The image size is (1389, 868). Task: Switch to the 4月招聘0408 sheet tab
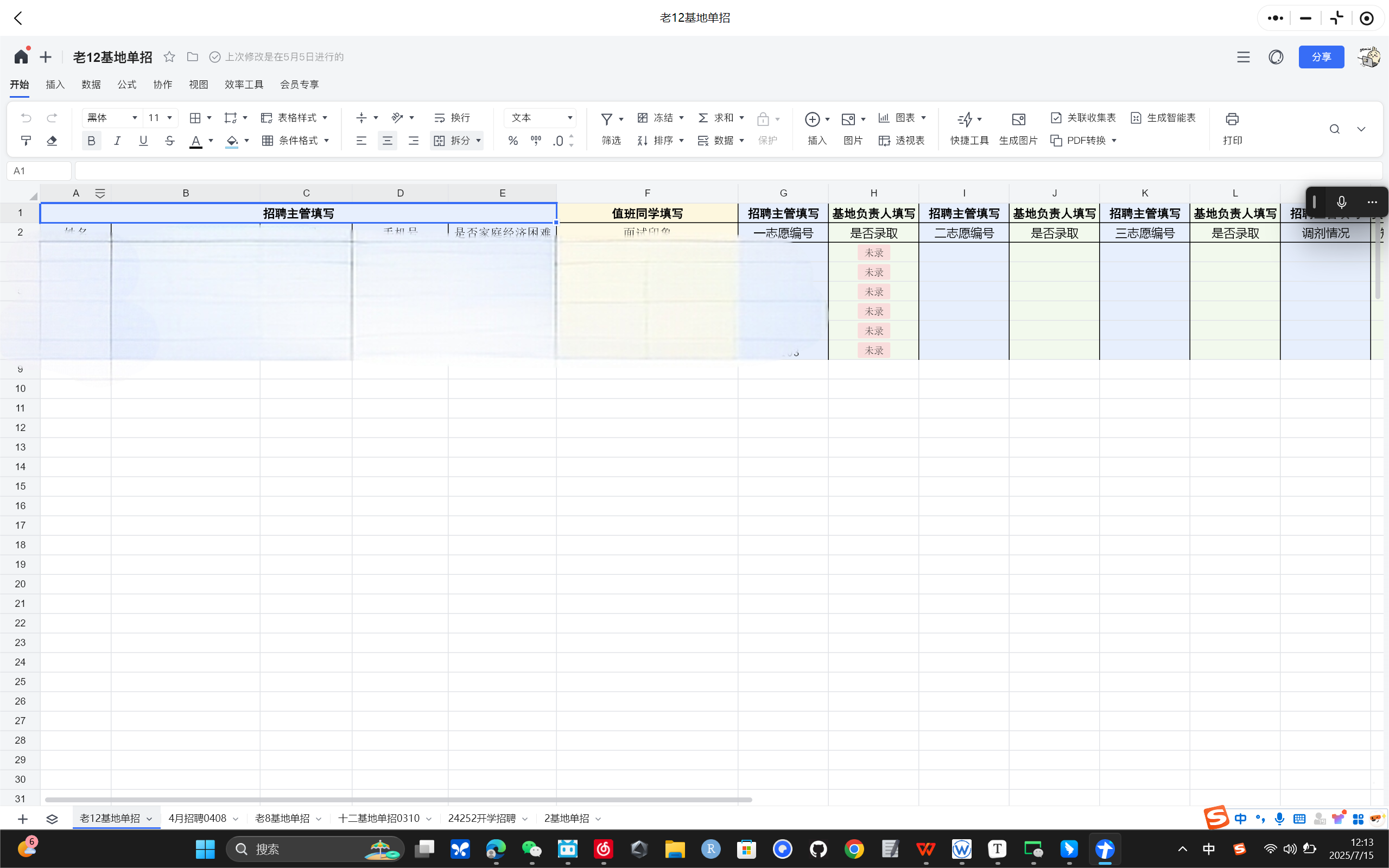[197, 818]
